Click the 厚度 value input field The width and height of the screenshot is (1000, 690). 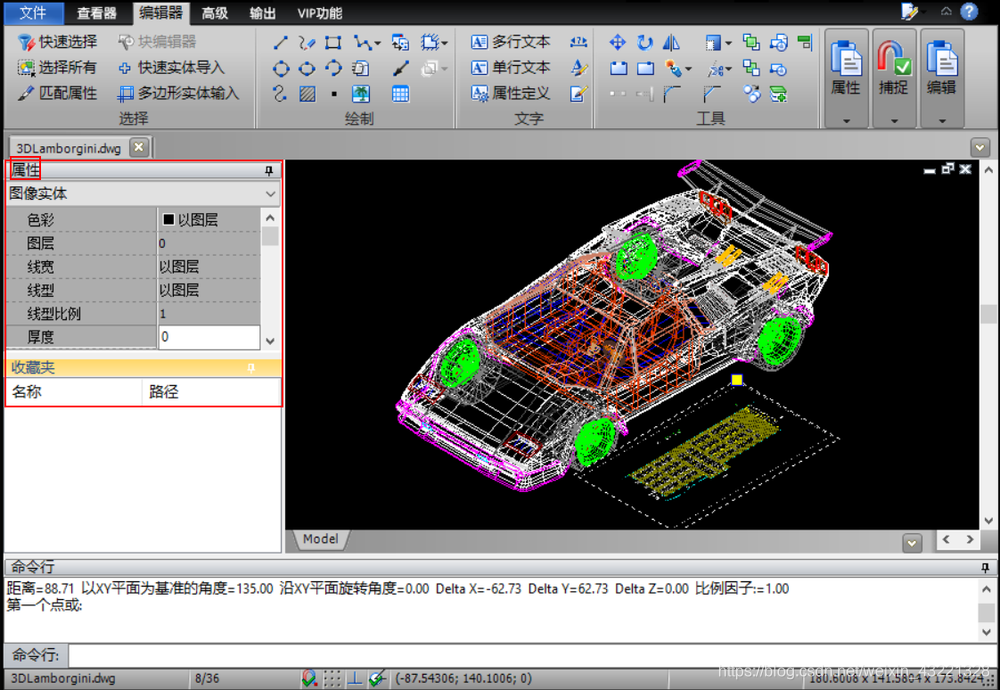(x=209, y=337)
